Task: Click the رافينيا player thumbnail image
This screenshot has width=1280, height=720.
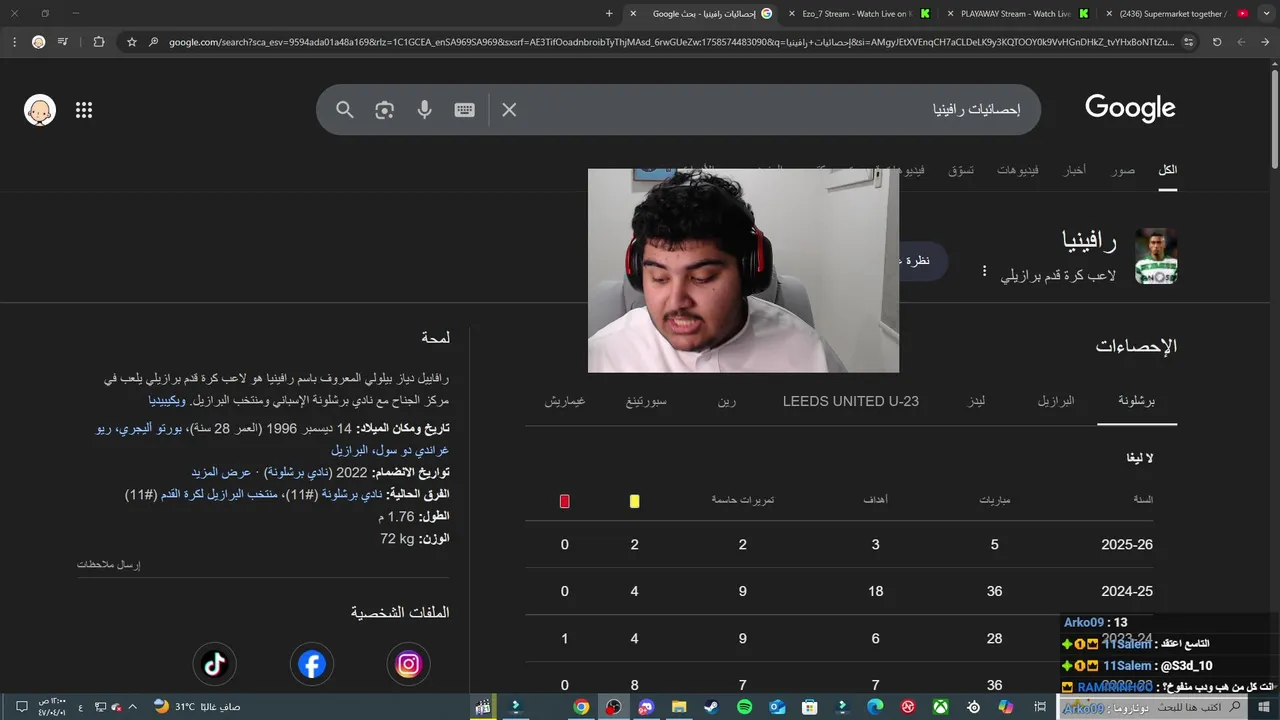Action: coord(1156,256)
